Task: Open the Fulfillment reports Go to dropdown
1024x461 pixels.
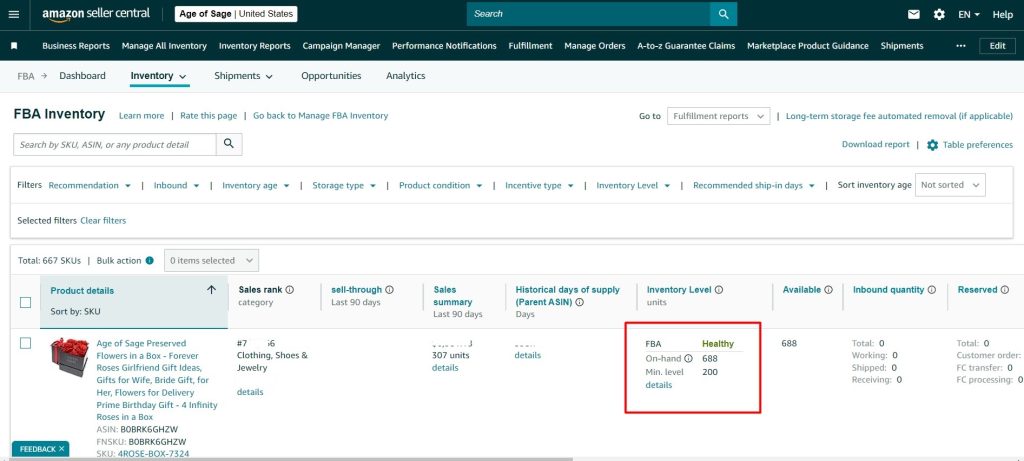Action: [x=718, y=116]
